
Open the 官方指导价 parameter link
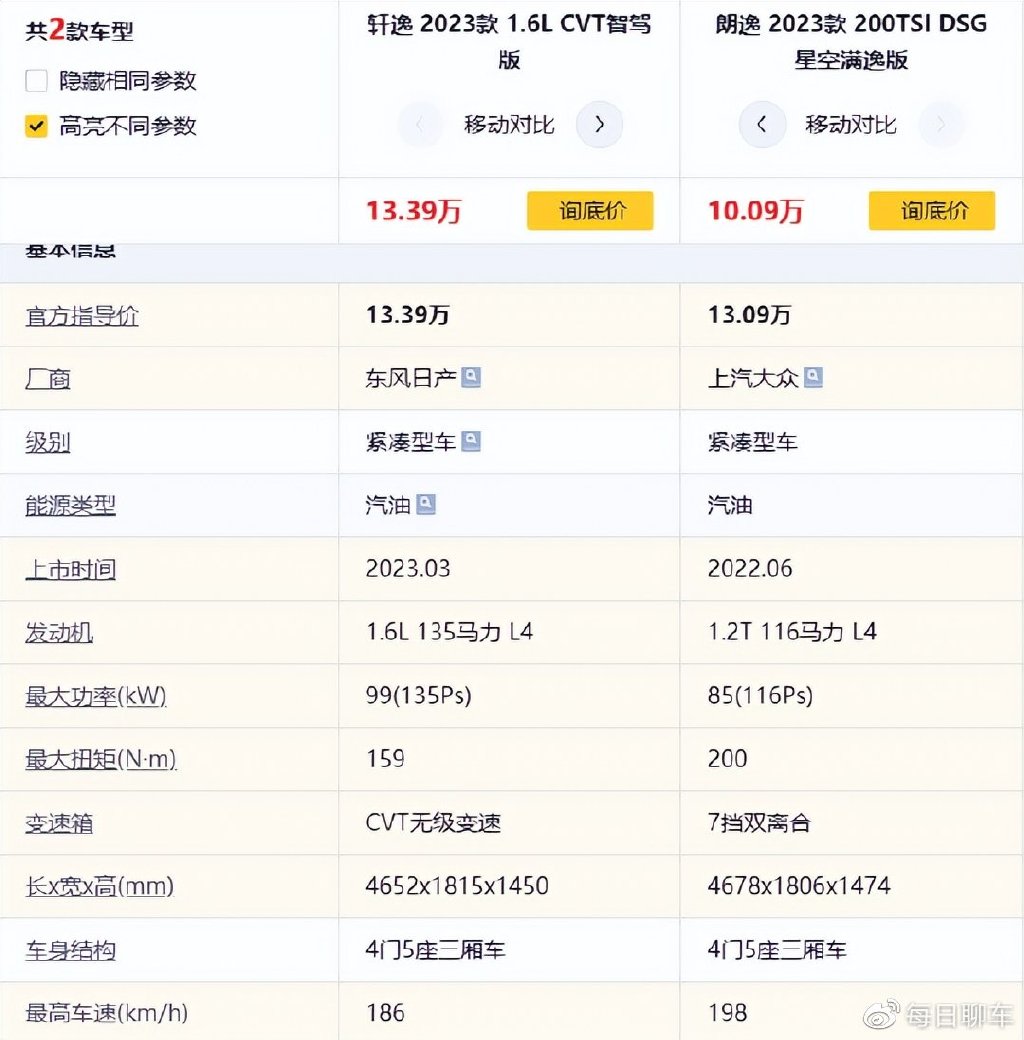[82, 316]
